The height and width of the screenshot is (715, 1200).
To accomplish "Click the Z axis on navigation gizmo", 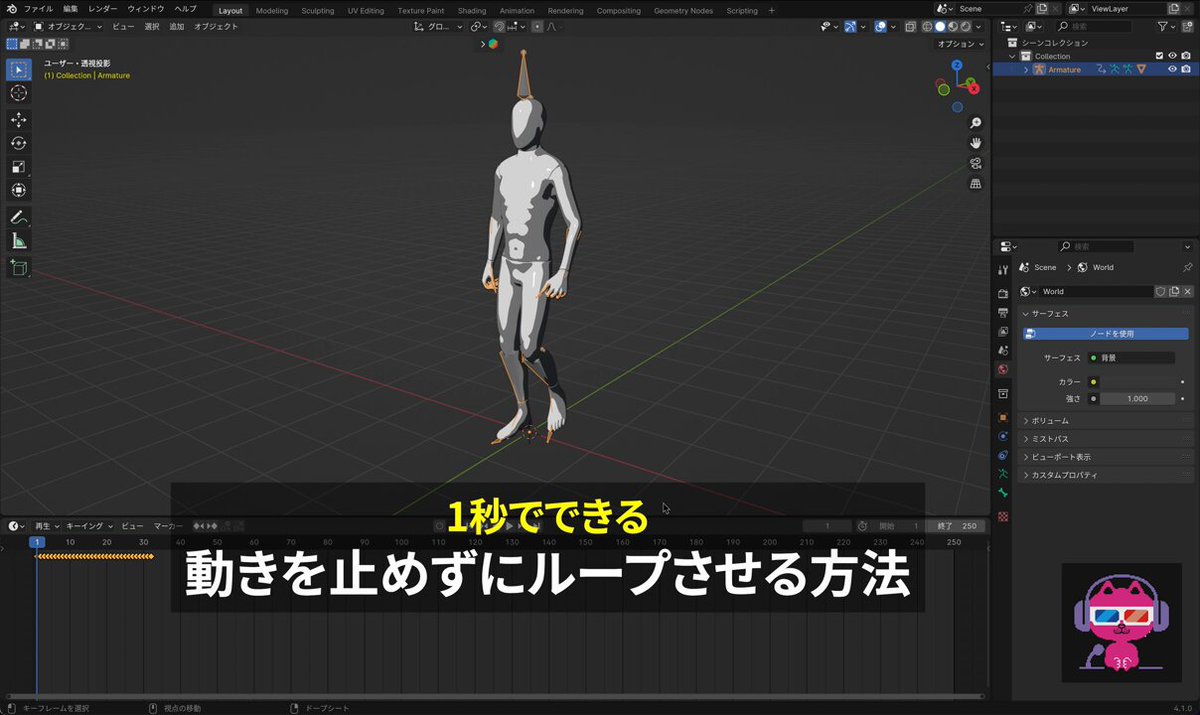I will tap(957, 65).
